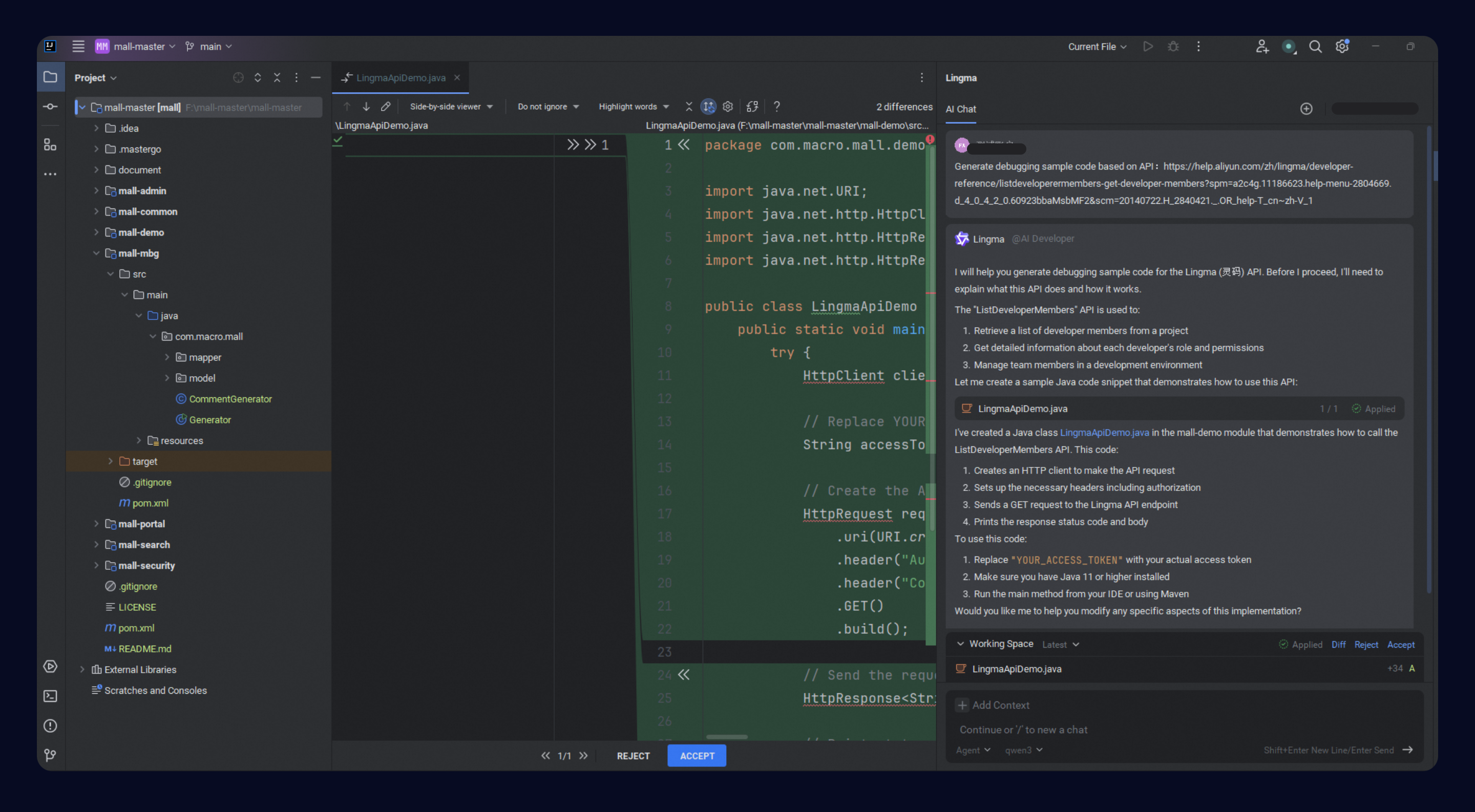
Task: Go to next difference arrow
Action: click(367, 106)
